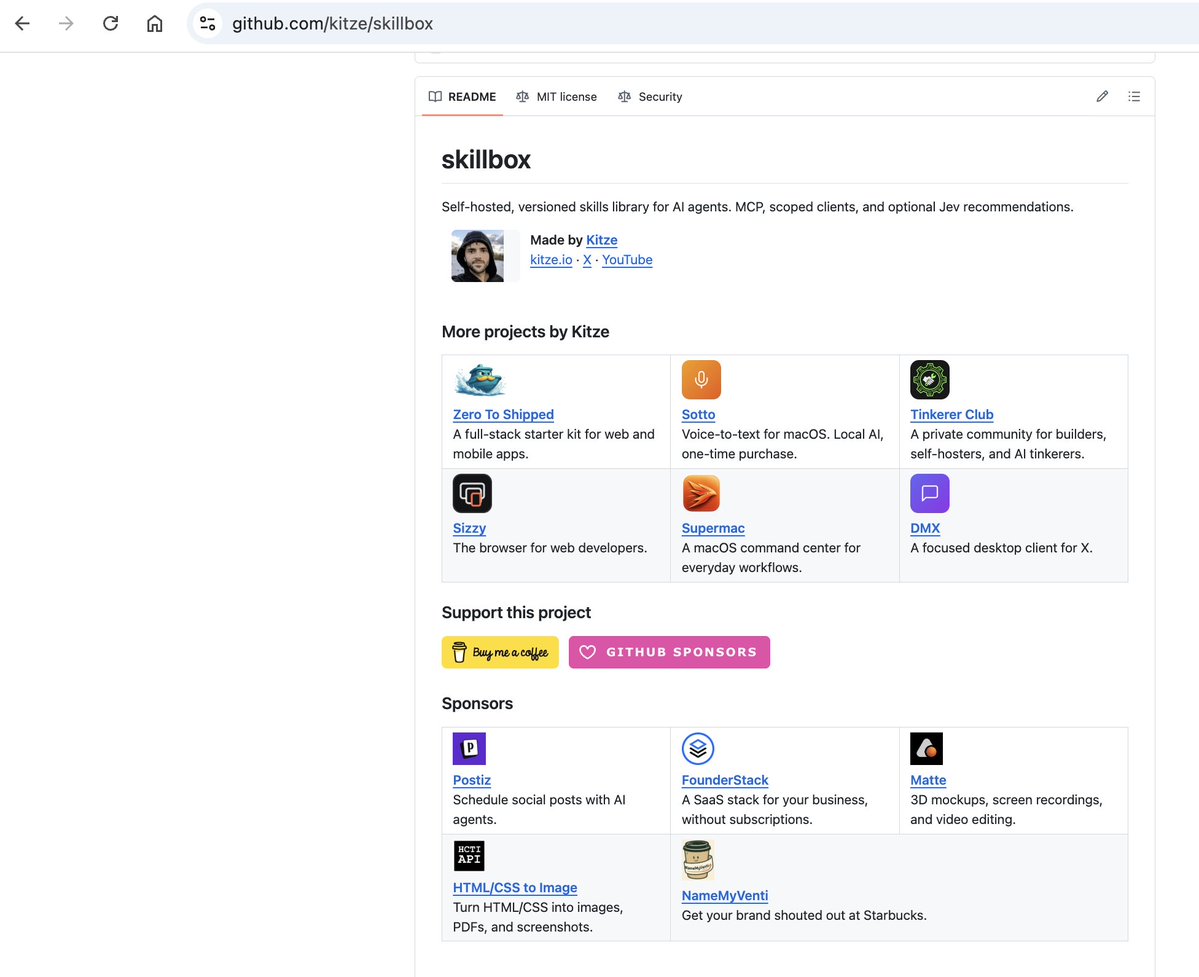Switch to the Security tab
1199x977 pixels.
click(x=650, y=97)
